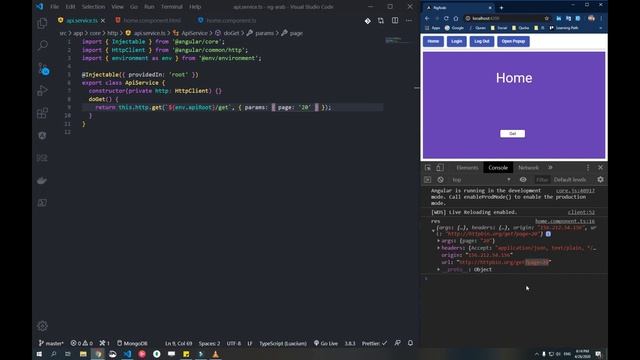640x360 pixels.
Task: Click MongoDB in the status bar
Action: 132,343
